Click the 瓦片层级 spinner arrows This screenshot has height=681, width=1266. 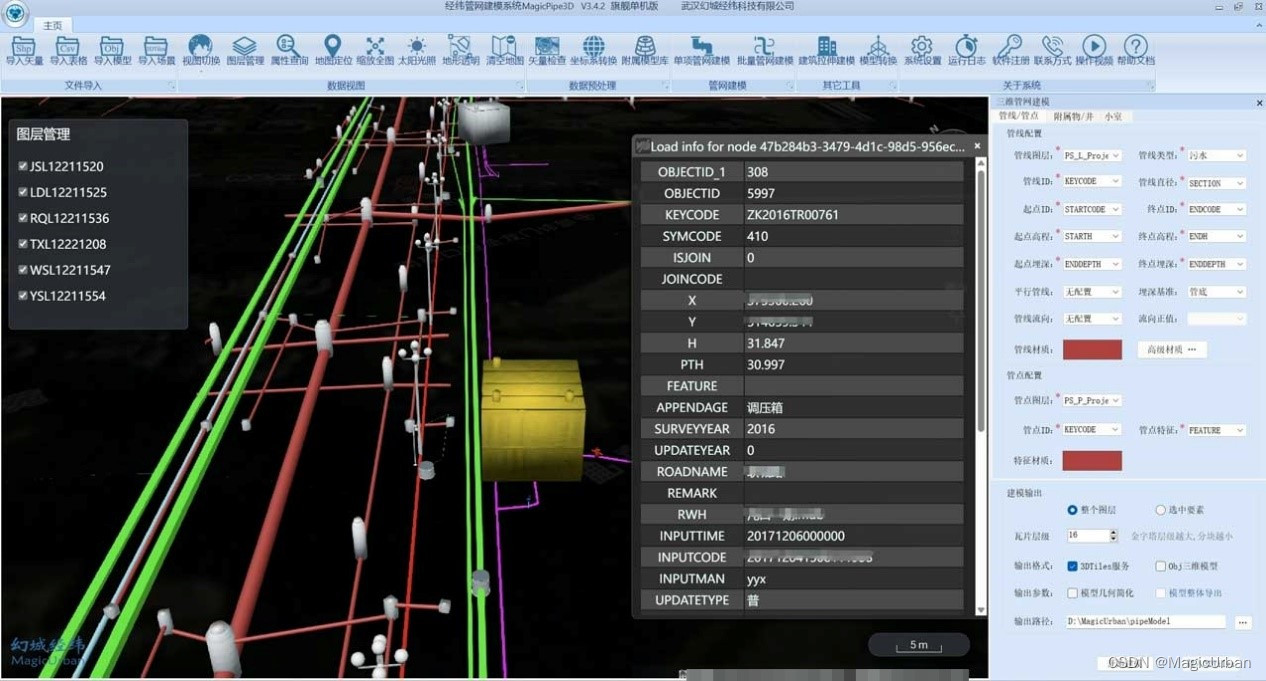click(1111, 536)
